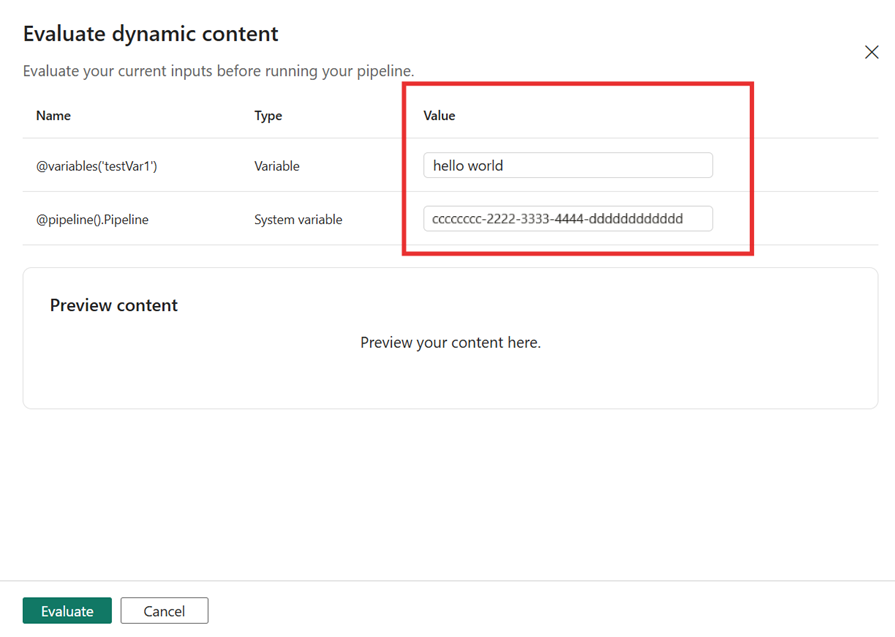
Task: Click the System variable type label
Action: (296, 219)
